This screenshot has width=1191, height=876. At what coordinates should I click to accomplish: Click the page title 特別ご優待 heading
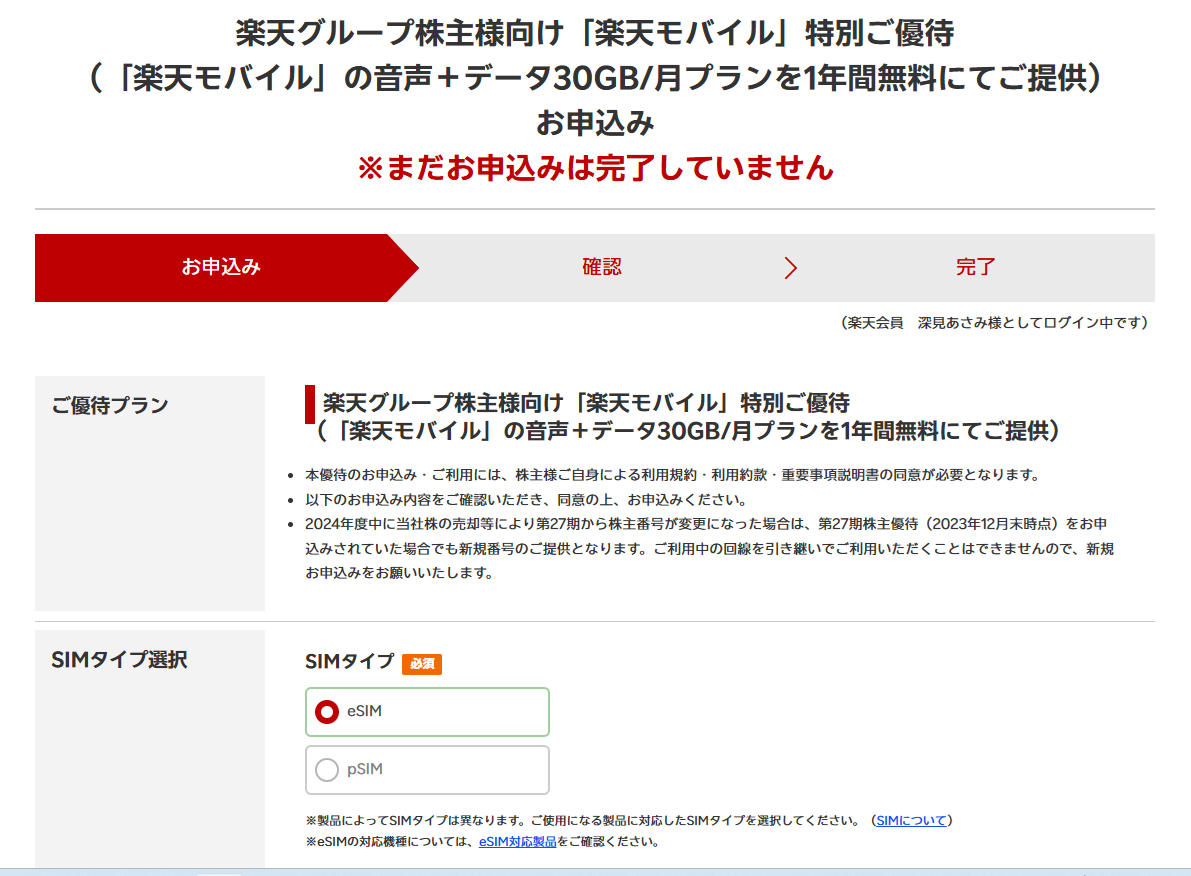coord(595,33)
